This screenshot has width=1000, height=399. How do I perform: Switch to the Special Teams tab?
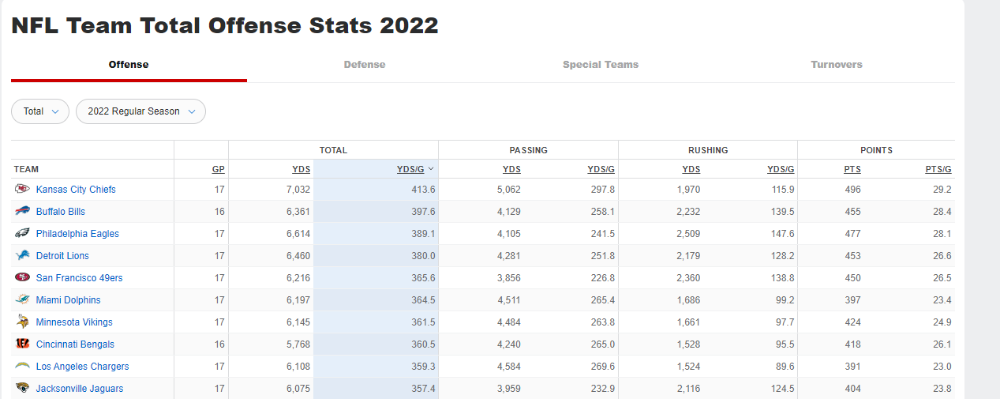pos(600,64)
